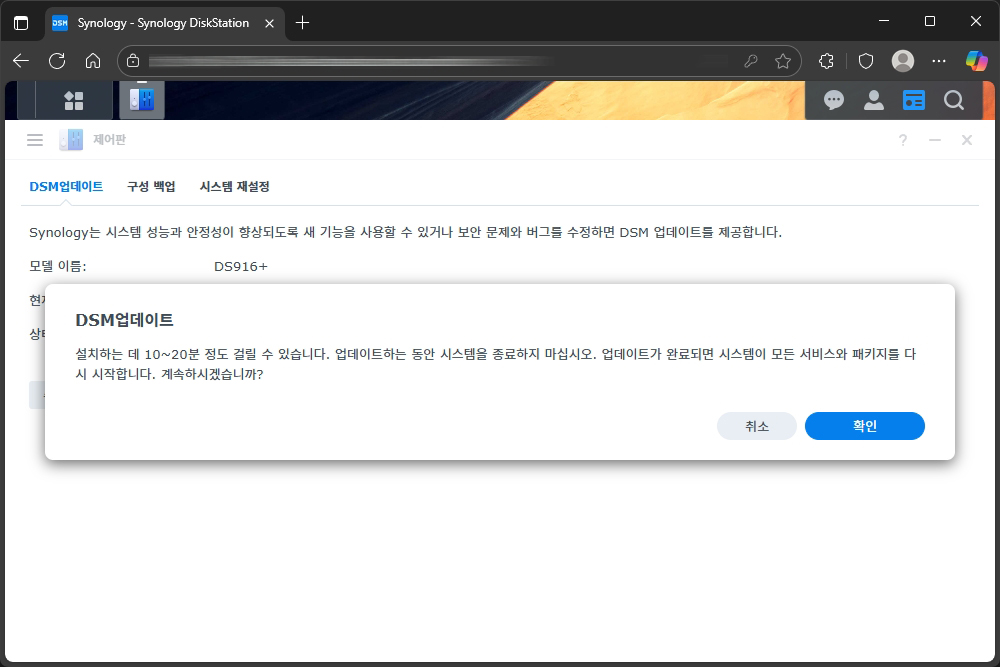This screenshot has height=667, width=1000.
Task: Open the DSM main menu grid icon
Action: click(73, 100)
